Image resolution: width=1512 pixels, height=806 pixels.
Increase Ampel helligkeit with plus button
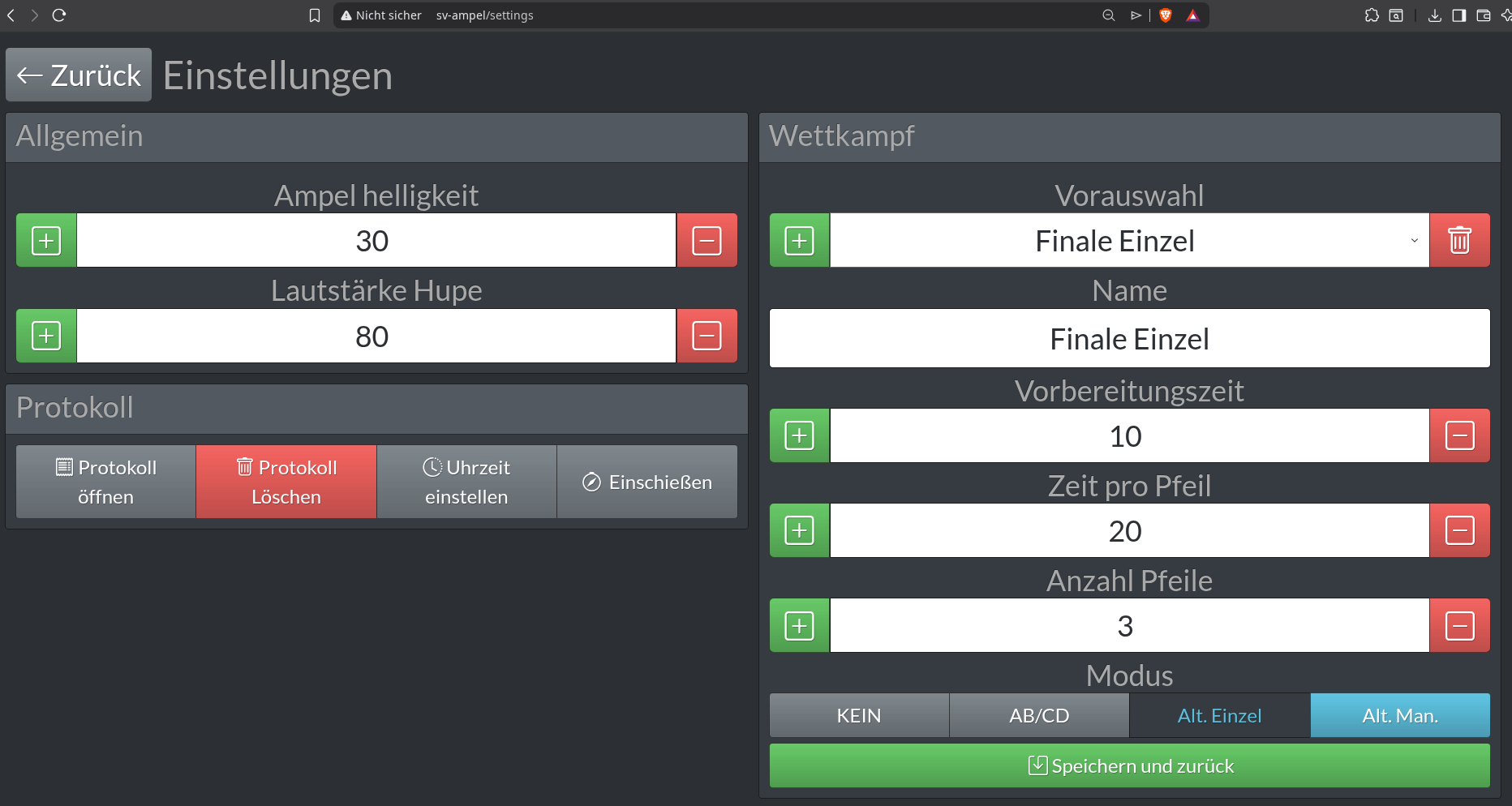coord(46,241)
